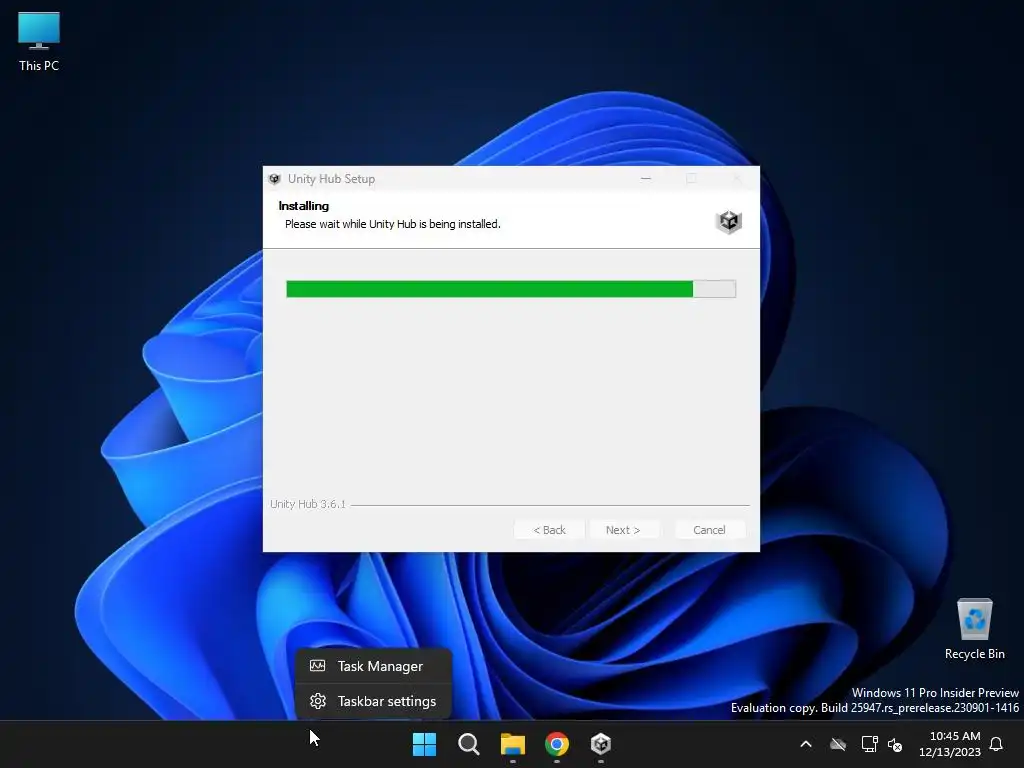
Task: Click 'Please wait while Unity Hub is being installed.'
Action: tap(392, 224)
